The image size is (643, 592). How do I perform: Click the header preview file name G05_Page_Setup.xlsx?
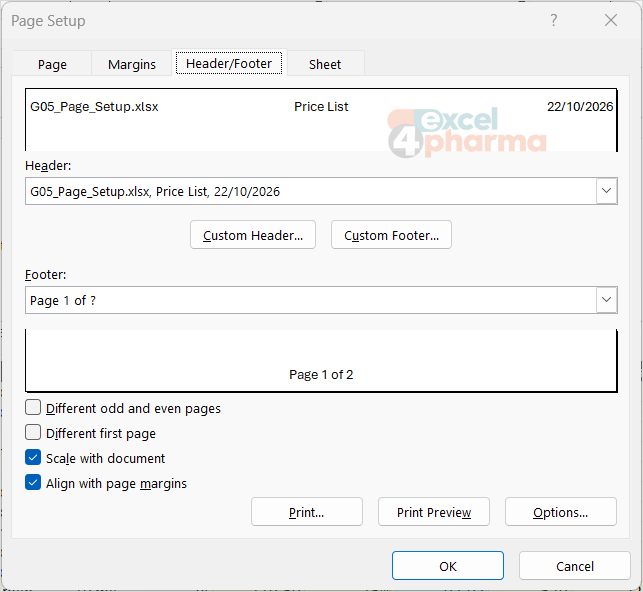point(94,107)
